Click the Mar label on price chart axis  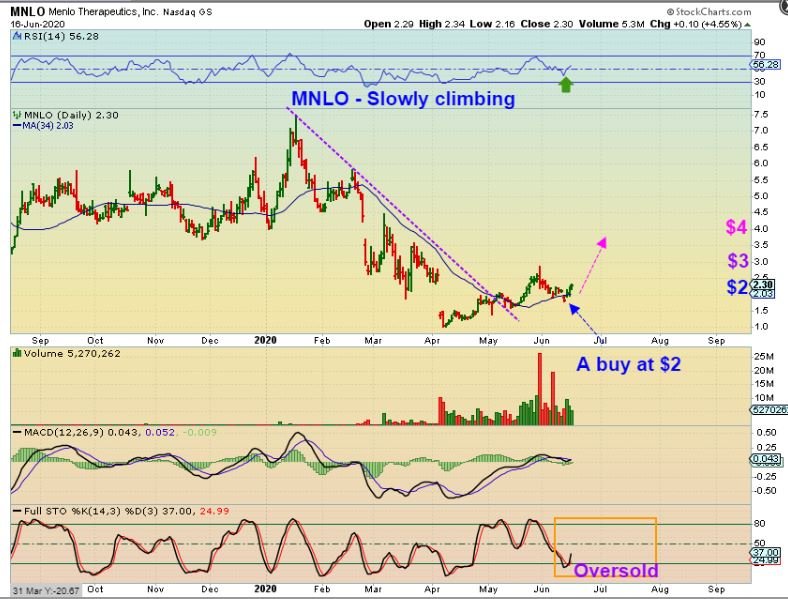[x=373, y=340]
